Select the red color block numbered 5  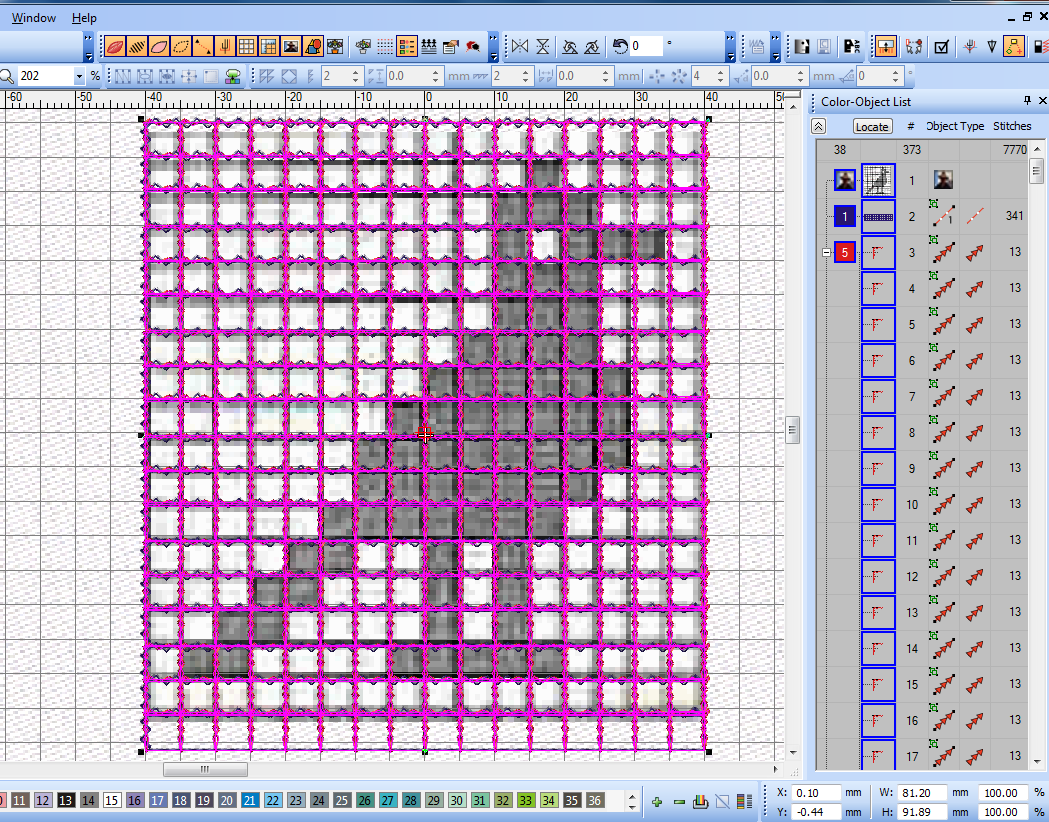point(845,253)
